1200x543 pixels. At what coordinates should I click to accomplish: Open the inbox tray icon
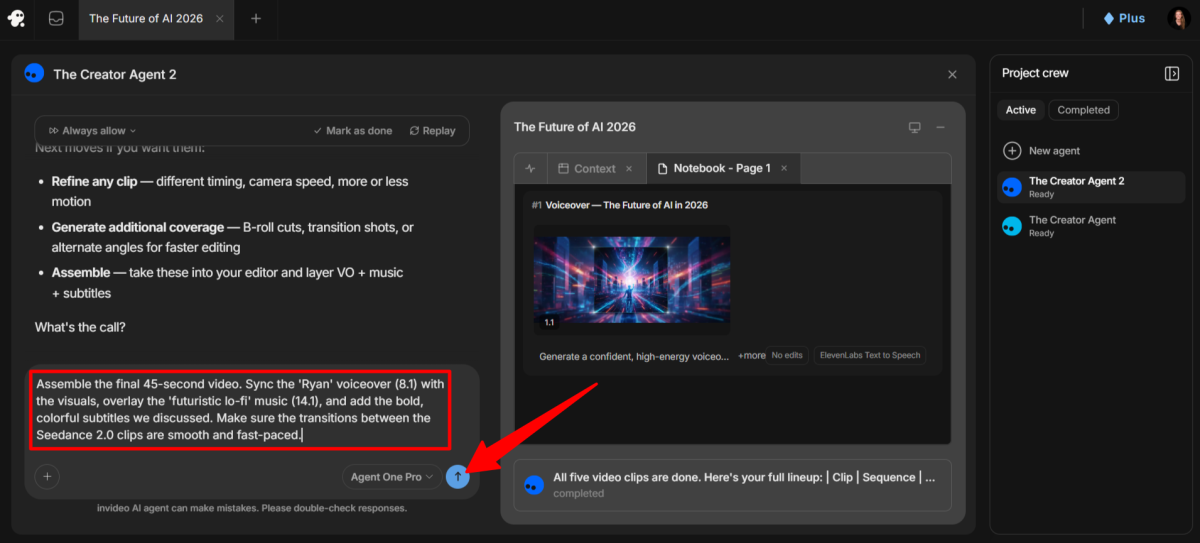pyautogui.click(x=56, y=18)
